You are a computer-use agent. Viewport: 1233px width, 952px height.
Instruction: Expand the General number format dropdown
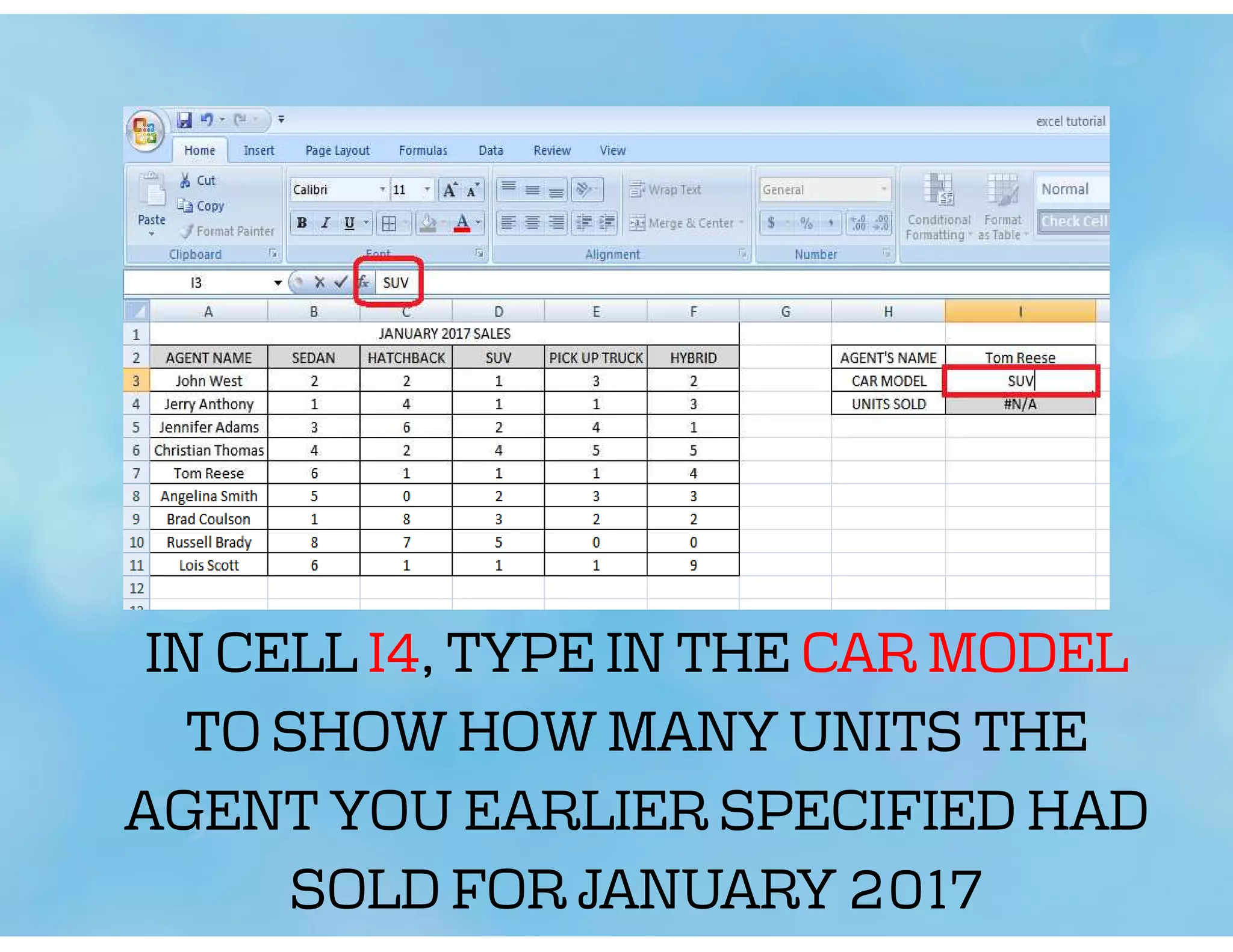[883, 190]
